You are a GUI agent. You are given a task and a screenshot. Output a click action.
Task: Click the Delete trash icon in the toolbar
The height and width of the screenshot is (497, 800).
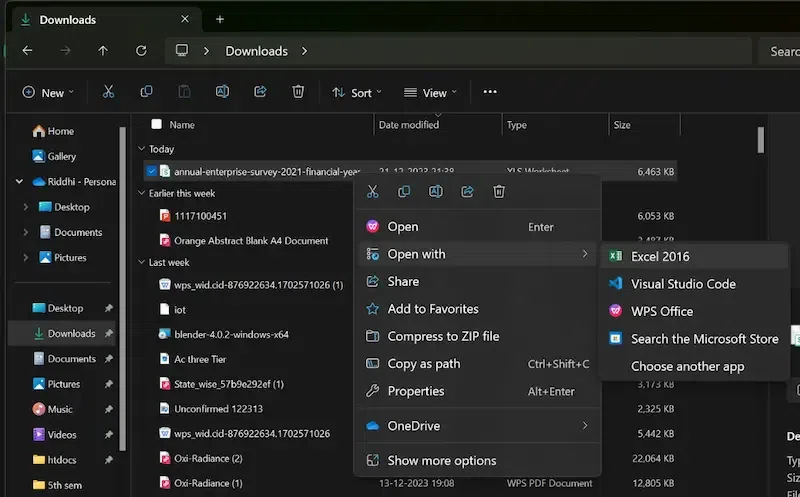coord(298,92)
